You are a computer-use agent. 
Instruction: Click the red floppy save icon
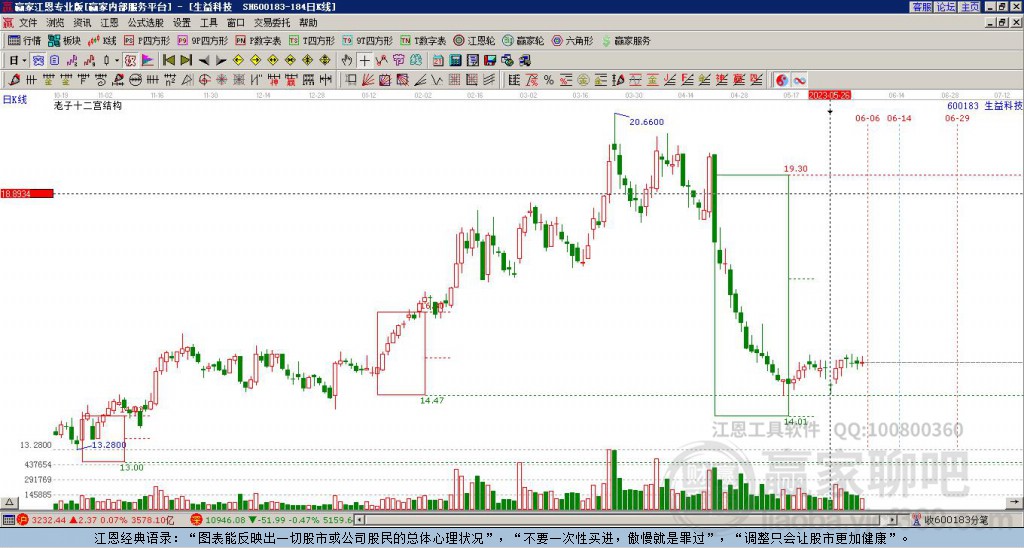coord(490,61)
